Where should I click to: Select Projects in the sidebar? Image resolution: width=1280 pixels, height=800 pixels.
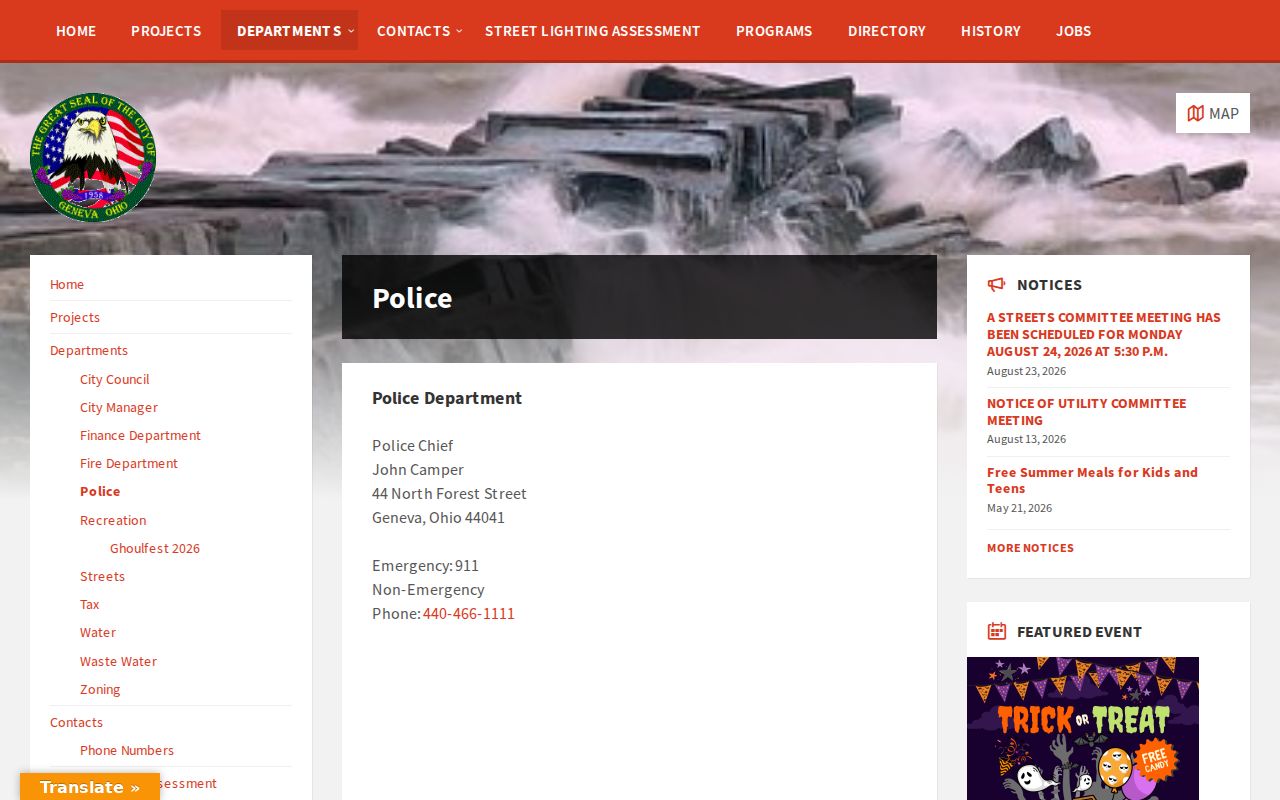pyautogui.click(x=75, y=317)
